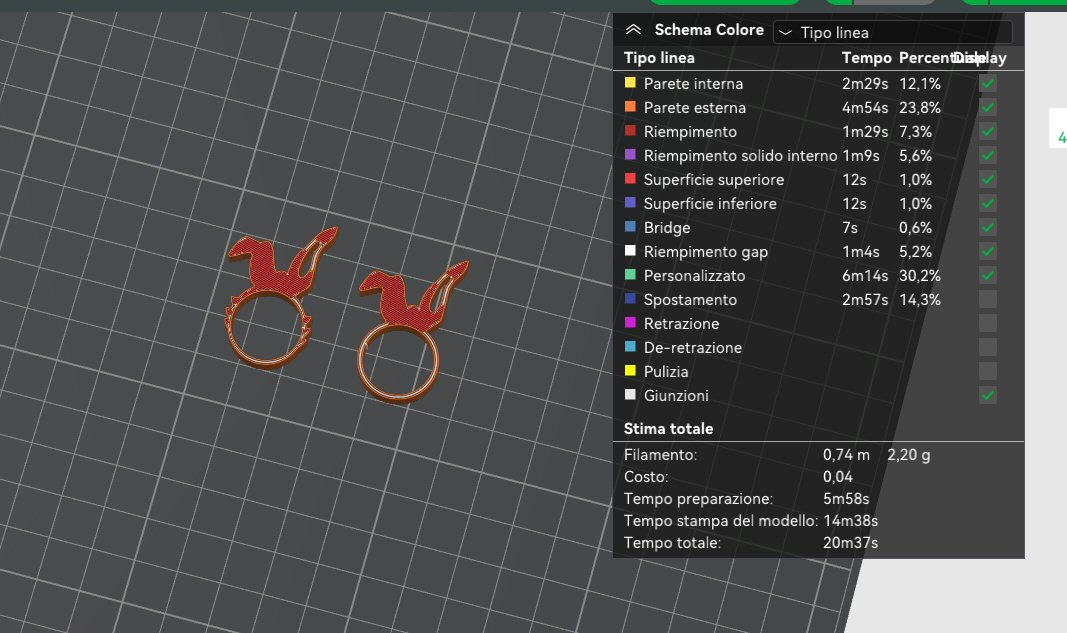
Task: Toggle Bridge display checkbox
Action: point(988,227)
